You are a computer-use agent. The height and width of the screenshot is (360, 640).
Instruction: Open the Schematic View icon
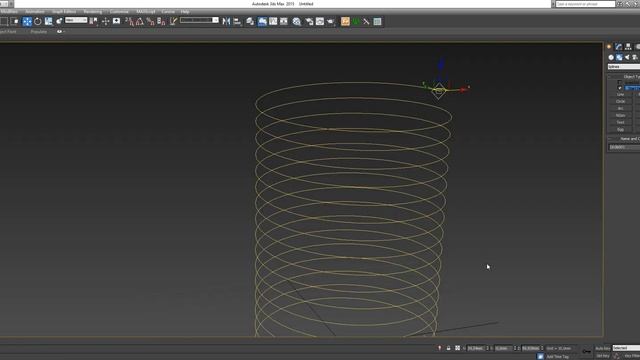pos(284,21)
